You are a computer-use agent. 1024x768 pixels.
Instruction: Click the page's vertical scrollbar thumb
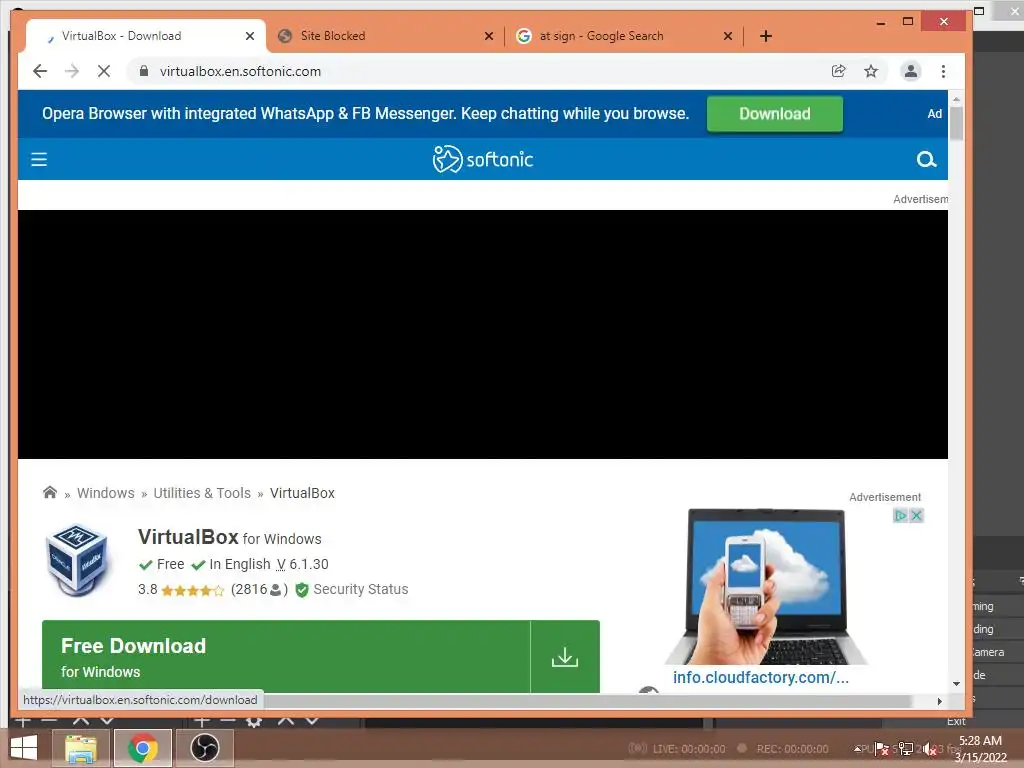tap(956, 123)
